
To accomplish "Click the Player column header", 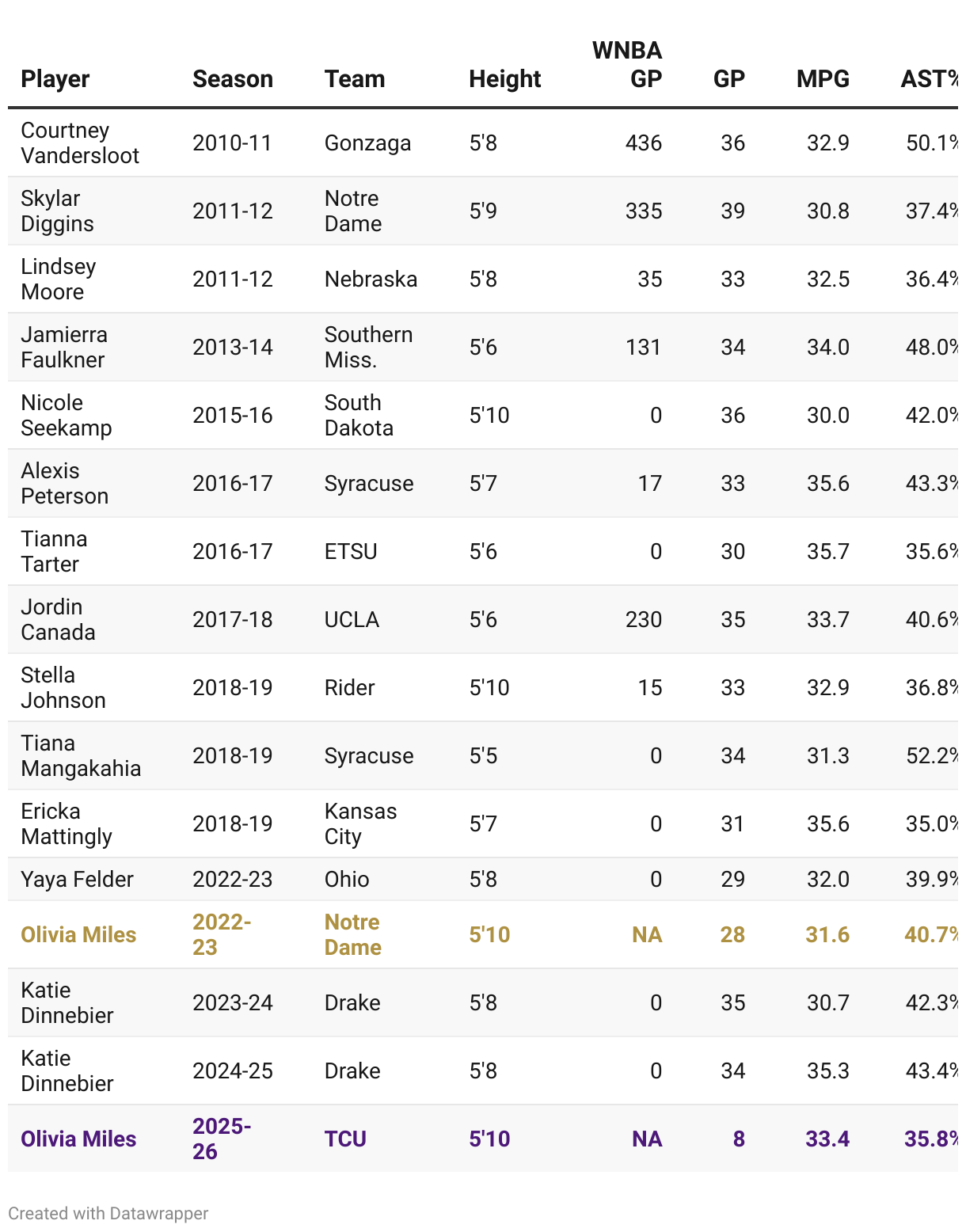I will tap(55, 79).
